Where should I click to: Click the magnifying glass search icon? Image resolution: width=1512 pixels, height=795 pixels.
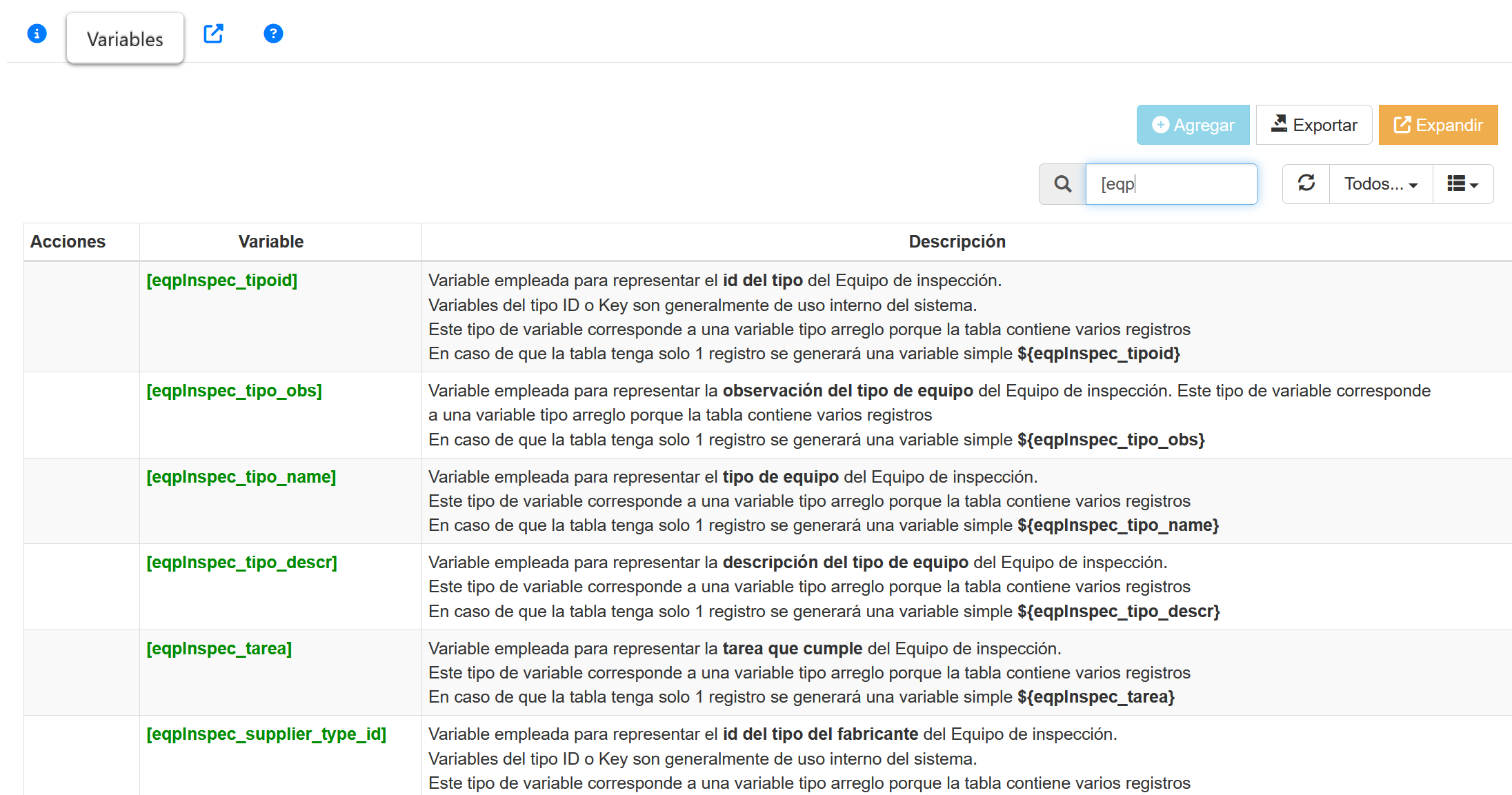pos(1062,184)
